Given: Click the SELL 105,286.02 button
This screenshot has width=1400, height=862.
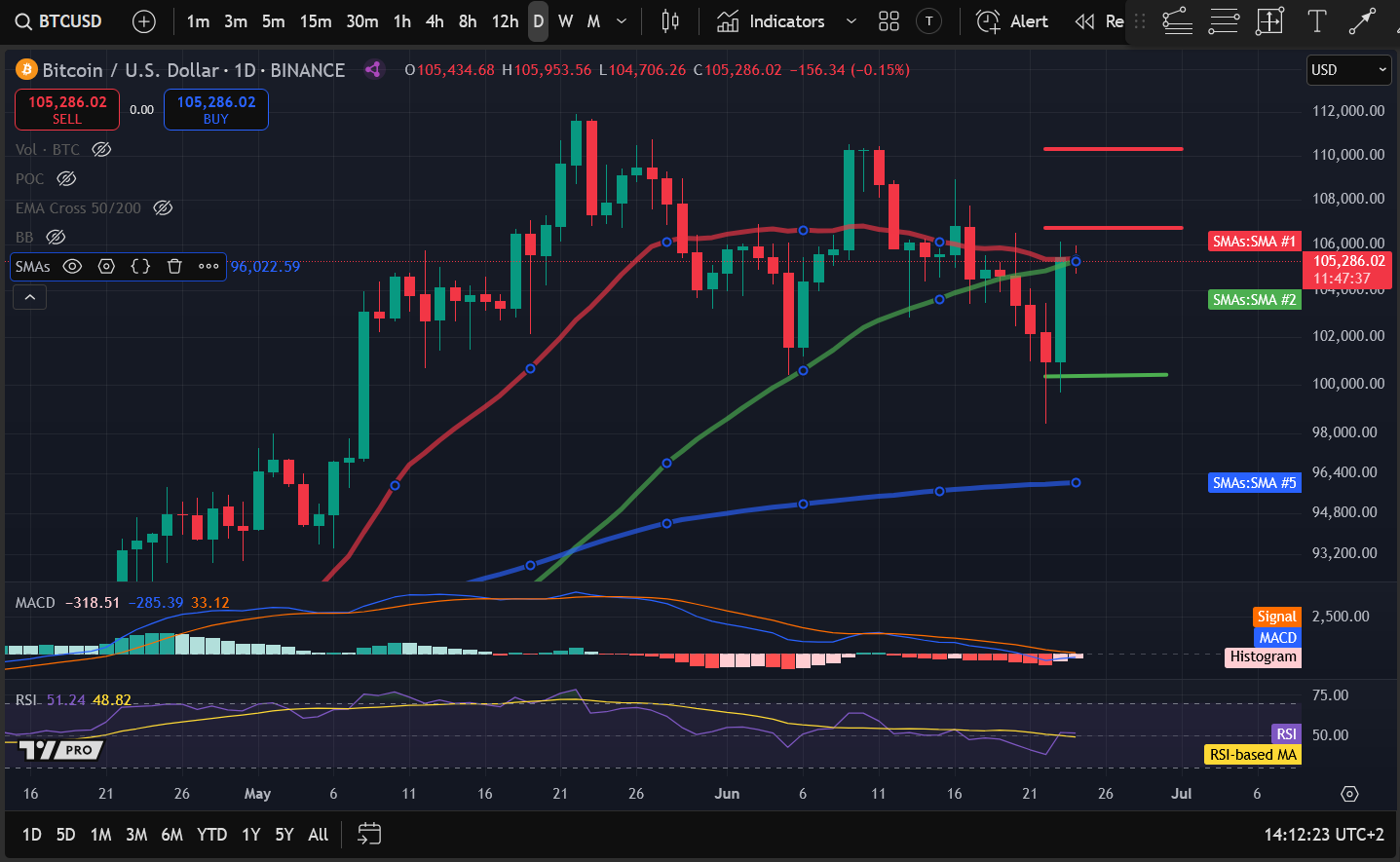Looking at the screenshot, I should (67, 109).
